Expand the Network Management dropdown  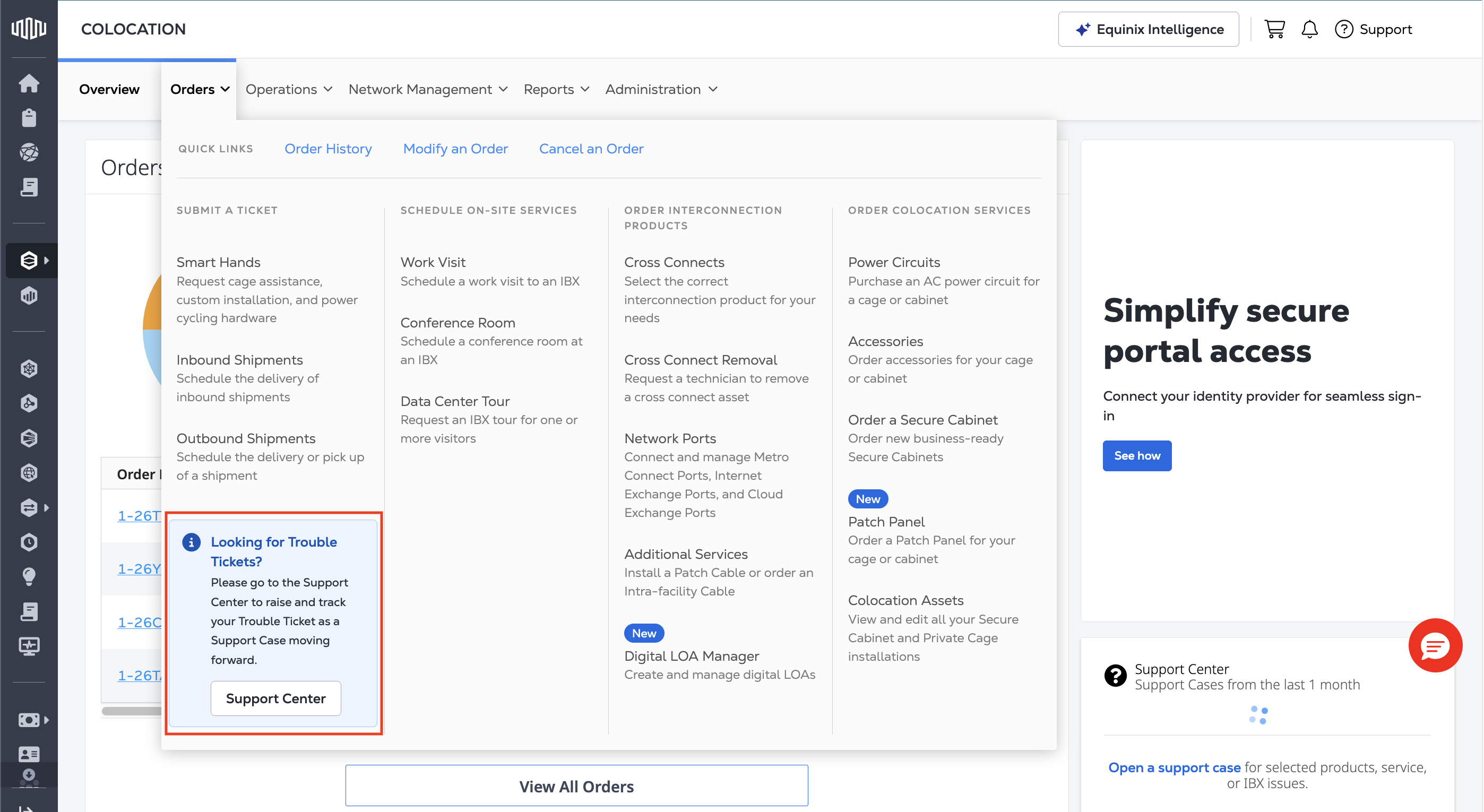point(427,89)
